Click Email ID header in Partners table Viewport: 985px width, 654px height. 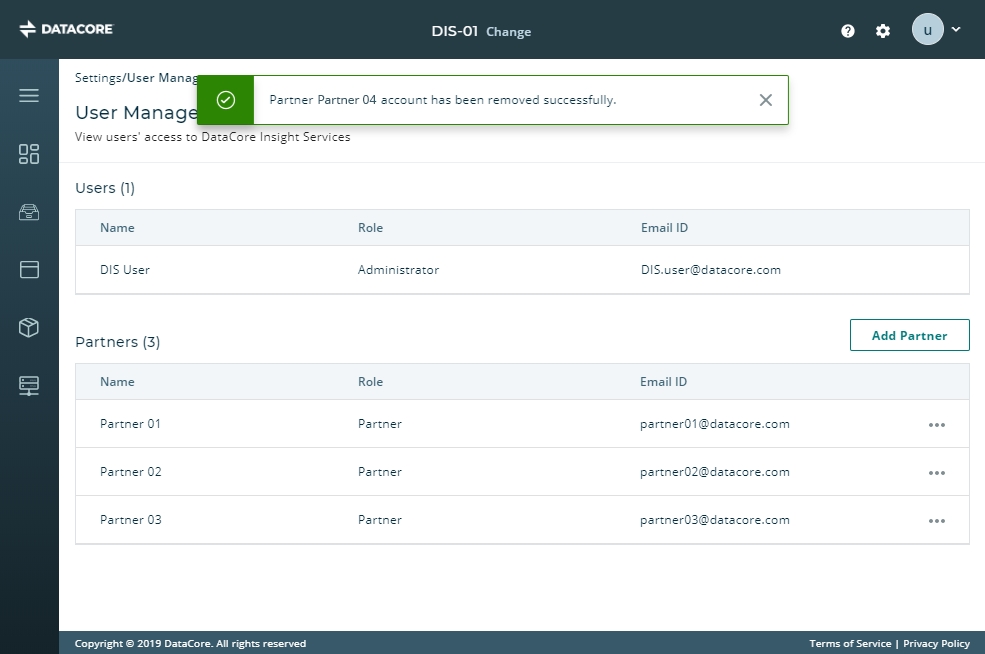point(663,382)
